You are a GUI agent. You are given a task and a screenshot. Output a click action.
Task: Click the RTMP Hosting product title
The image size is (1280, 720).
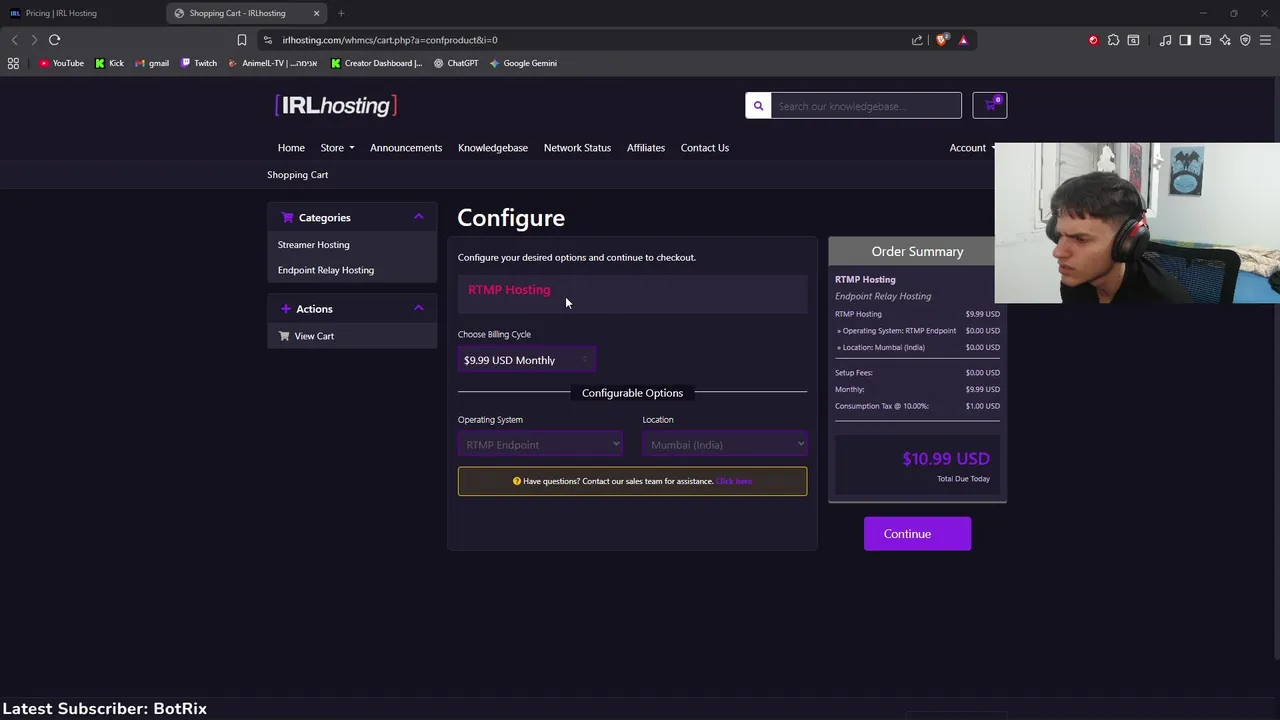click(x=509, y=290)
